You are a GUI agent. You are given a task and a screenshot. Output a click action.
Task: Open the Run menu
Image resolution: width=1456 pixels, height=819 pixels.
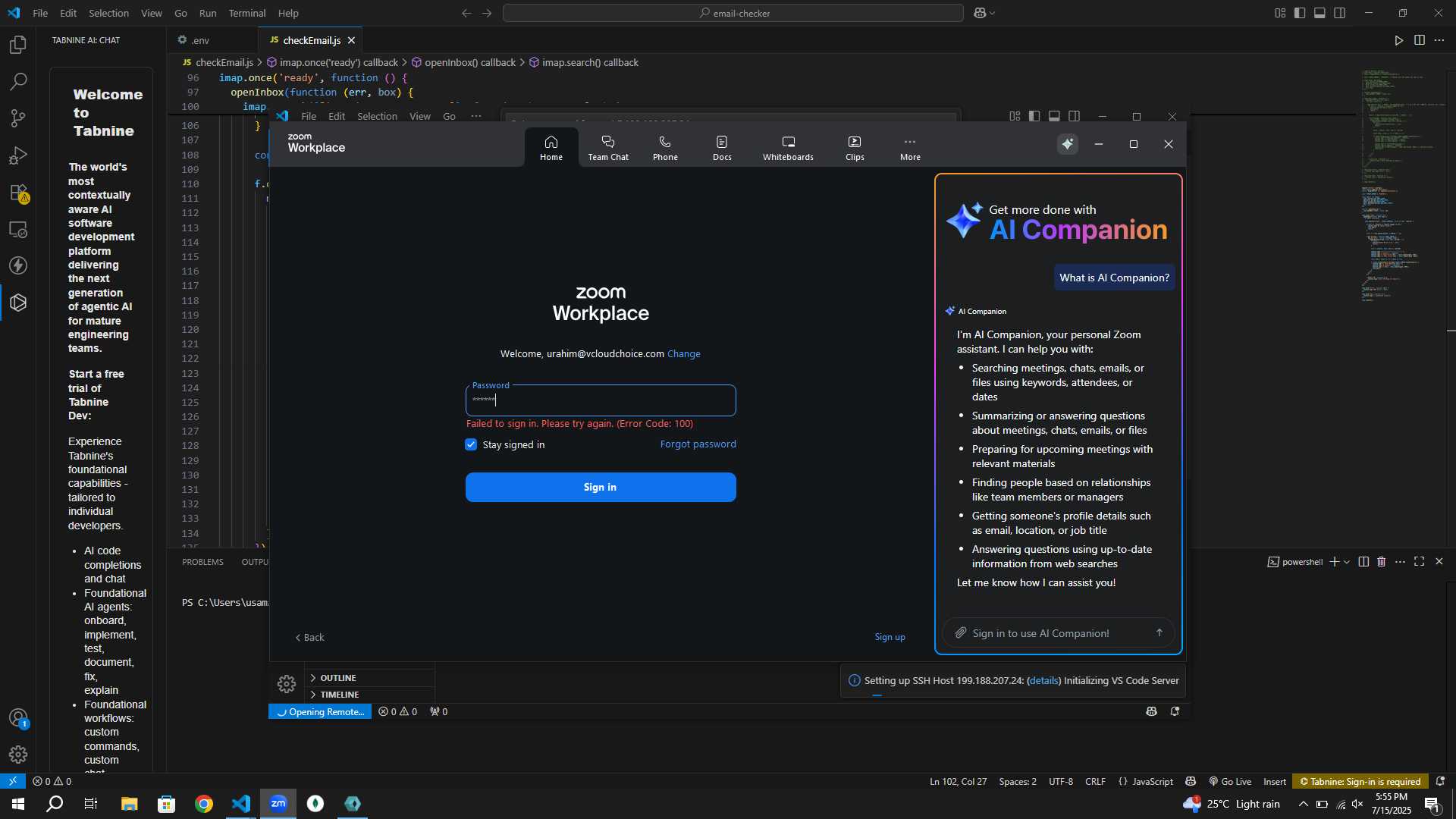208,13
